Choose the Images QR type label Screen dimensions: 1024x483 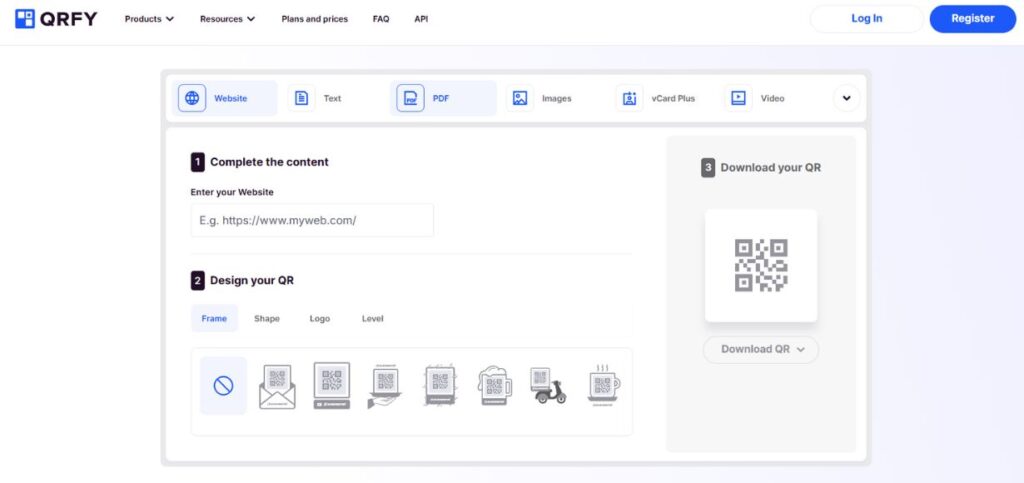tap(556, 99)
